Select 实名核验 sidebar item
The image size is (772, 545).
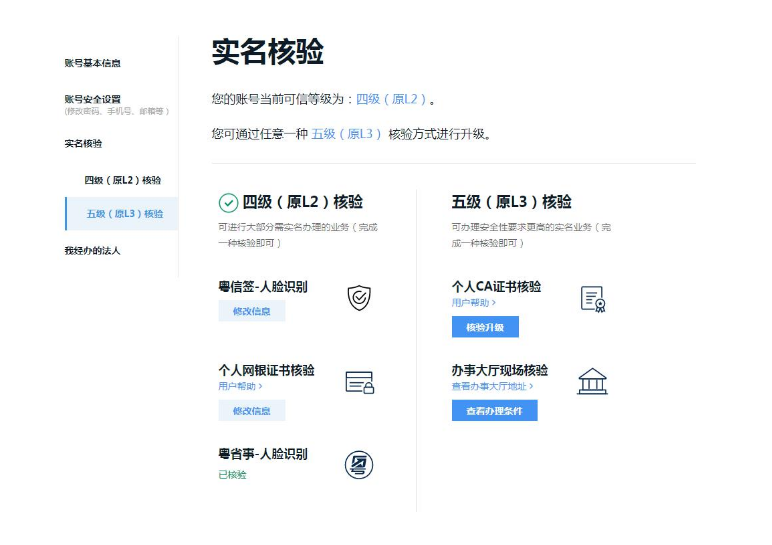tap(83, 144)
